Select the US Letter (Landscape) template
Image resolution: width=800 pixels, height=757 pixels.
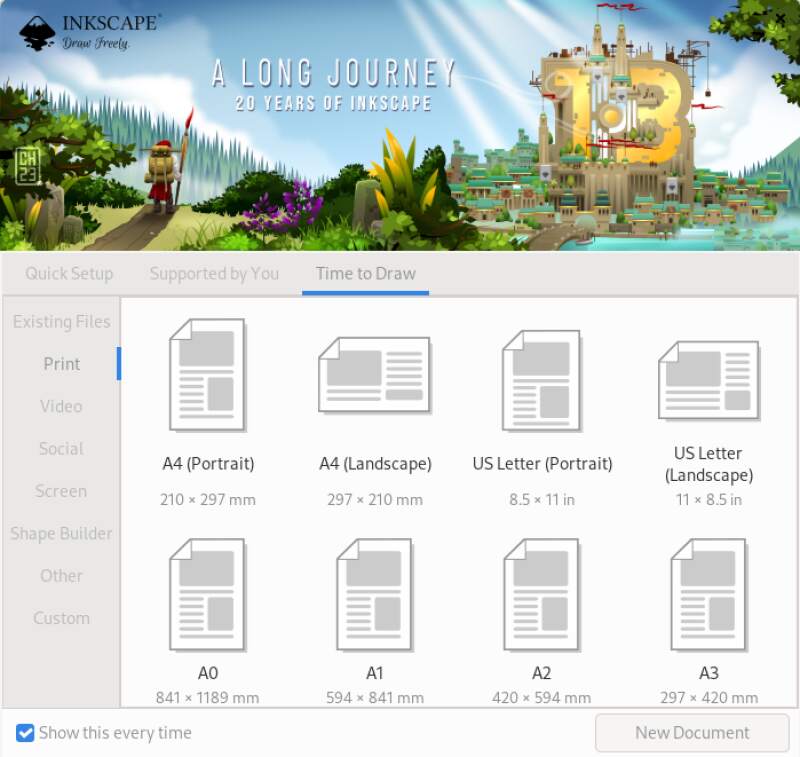(x=708, y=378)
